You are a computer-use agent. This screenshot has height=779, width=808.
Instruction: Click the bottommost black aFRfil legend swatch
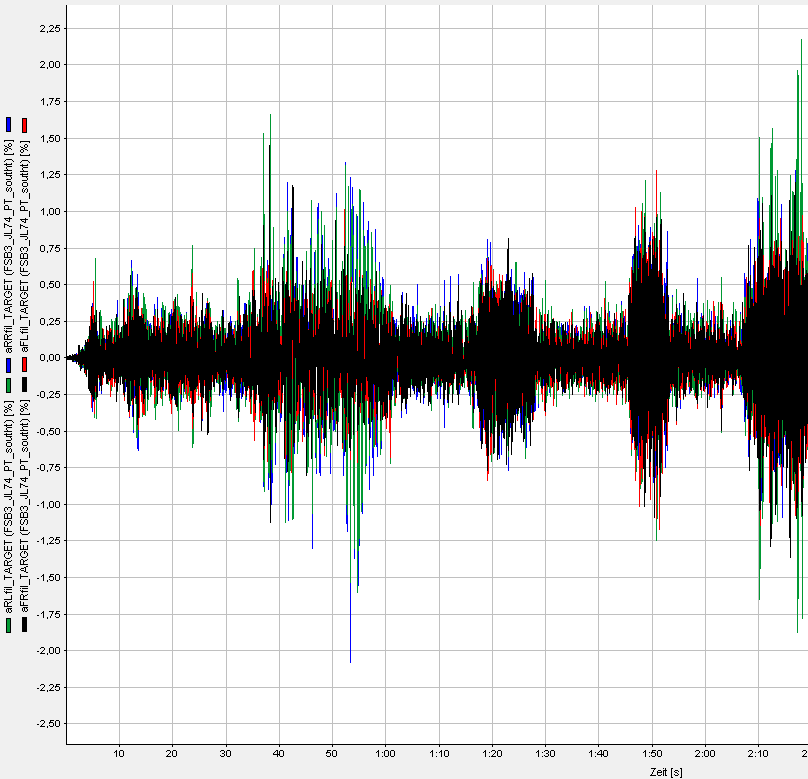coord(25,625)
